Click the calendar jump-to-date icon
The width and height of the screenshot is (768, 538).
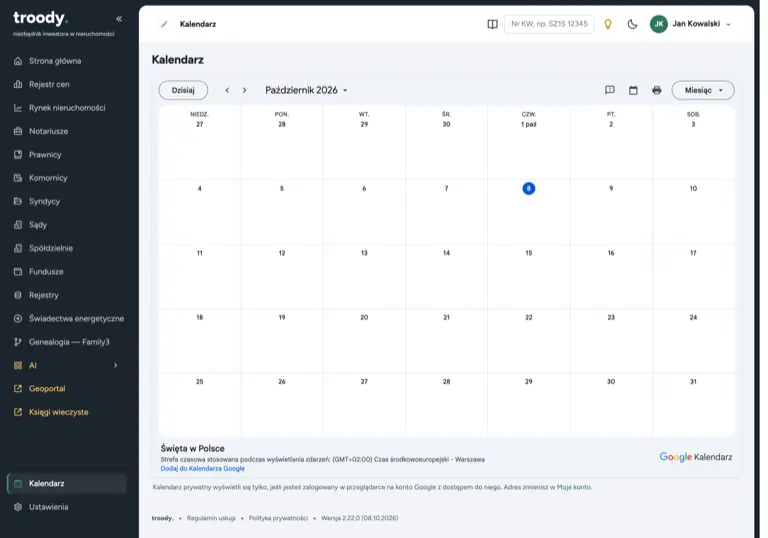tap(633, 90)
